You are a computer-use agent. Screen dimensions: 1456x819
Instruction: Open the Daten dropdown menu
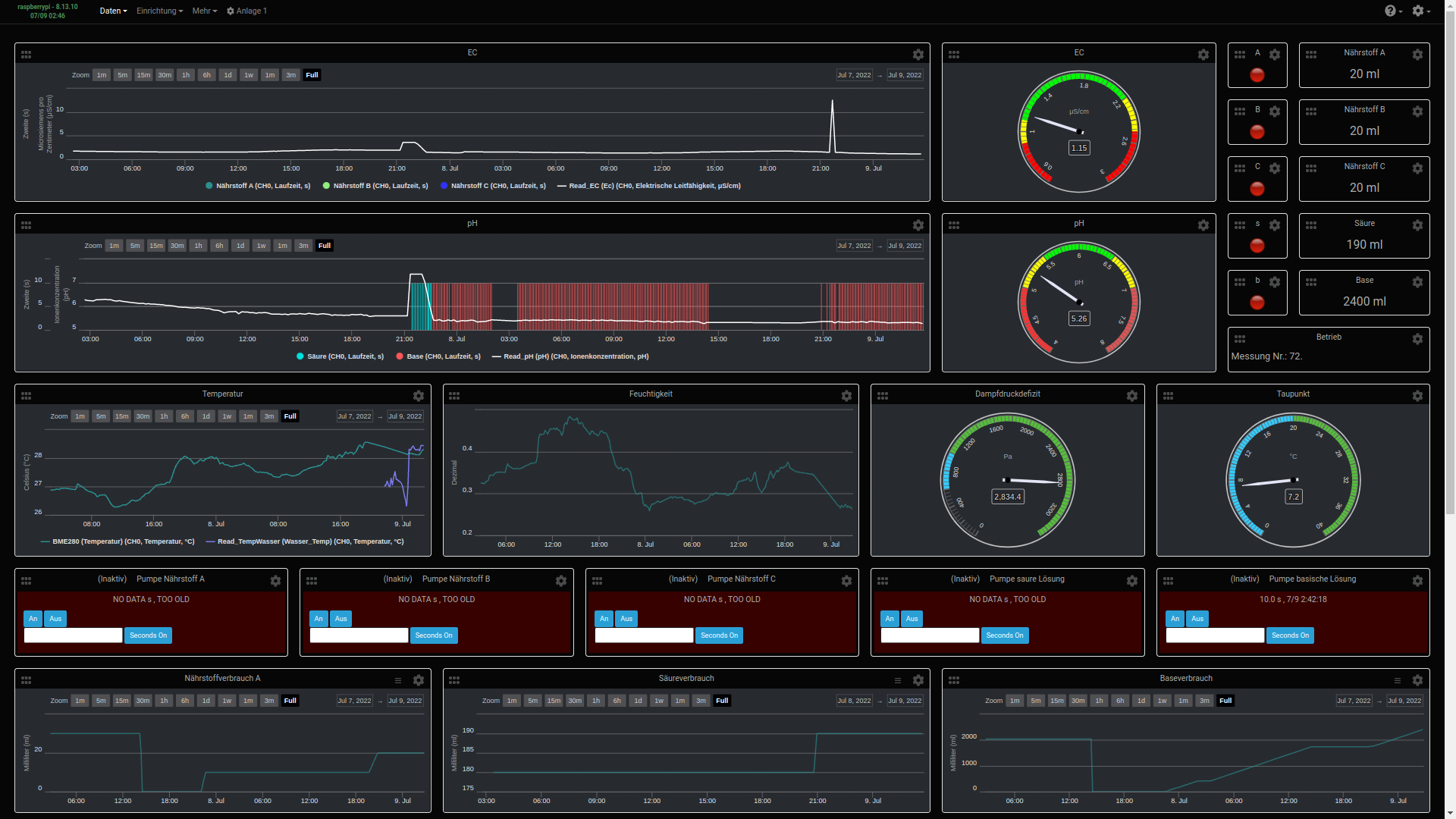(113, 11)
